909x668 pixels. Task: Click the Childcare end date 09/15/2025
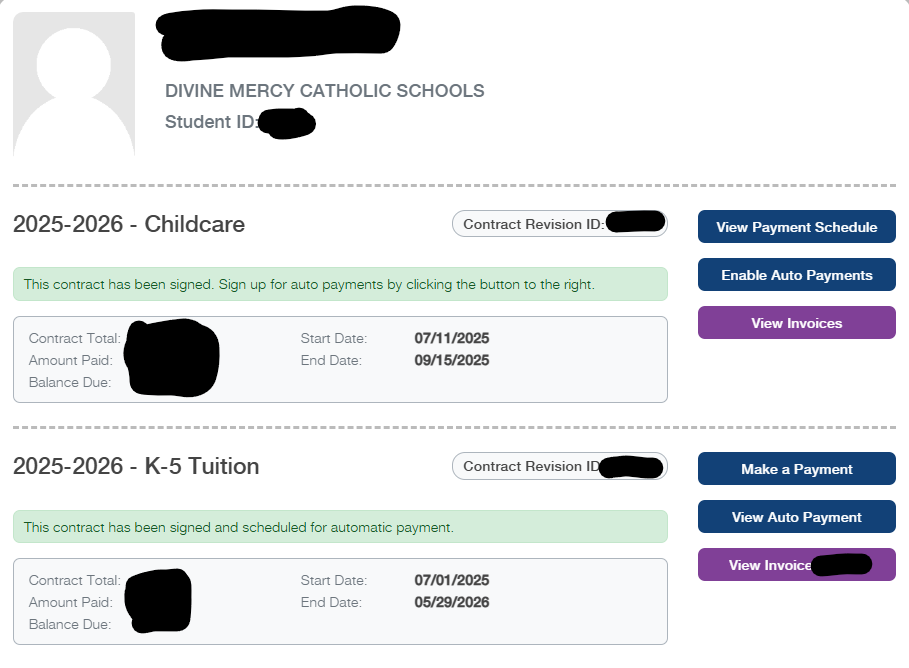pos(452,360)
